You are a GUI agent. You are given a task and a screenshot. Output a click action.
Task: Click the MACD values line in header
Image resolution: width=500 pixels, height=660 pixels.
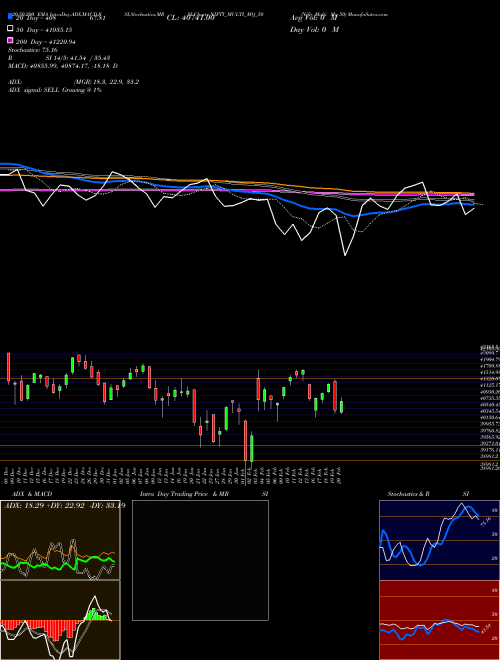pyautogui.click(x=63, y=66)
